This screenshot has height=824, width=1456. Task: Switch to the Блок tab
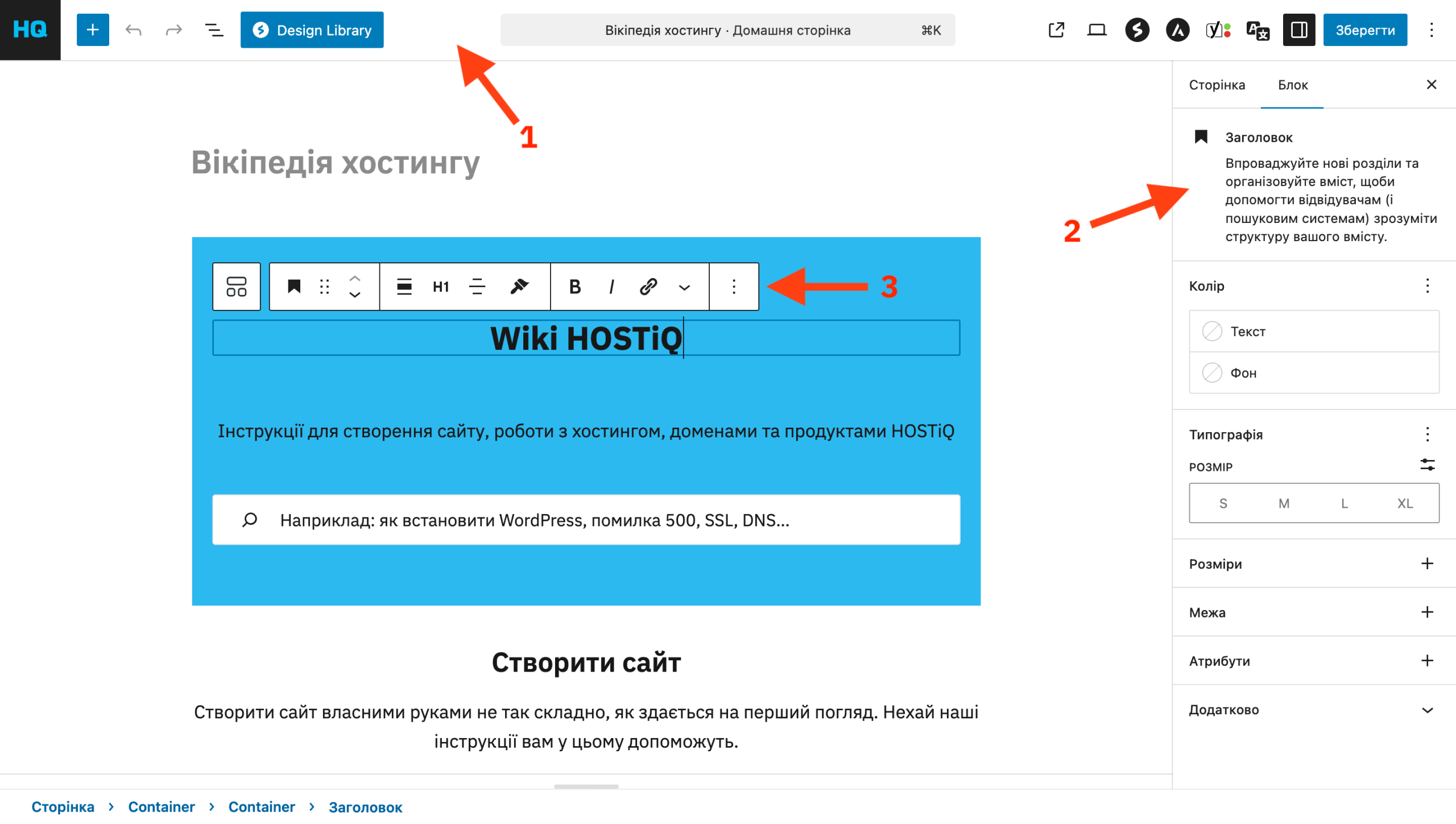[x=1293, y=85]
